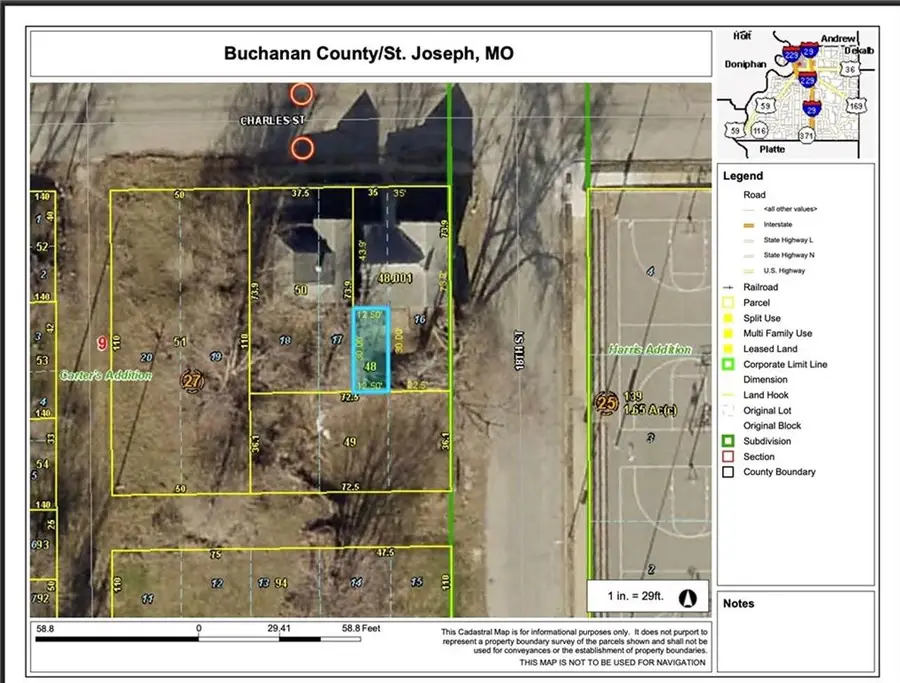900x683 pixels.
Task: Select the highlighted cyan parcel 48
Action: point(371,350)
